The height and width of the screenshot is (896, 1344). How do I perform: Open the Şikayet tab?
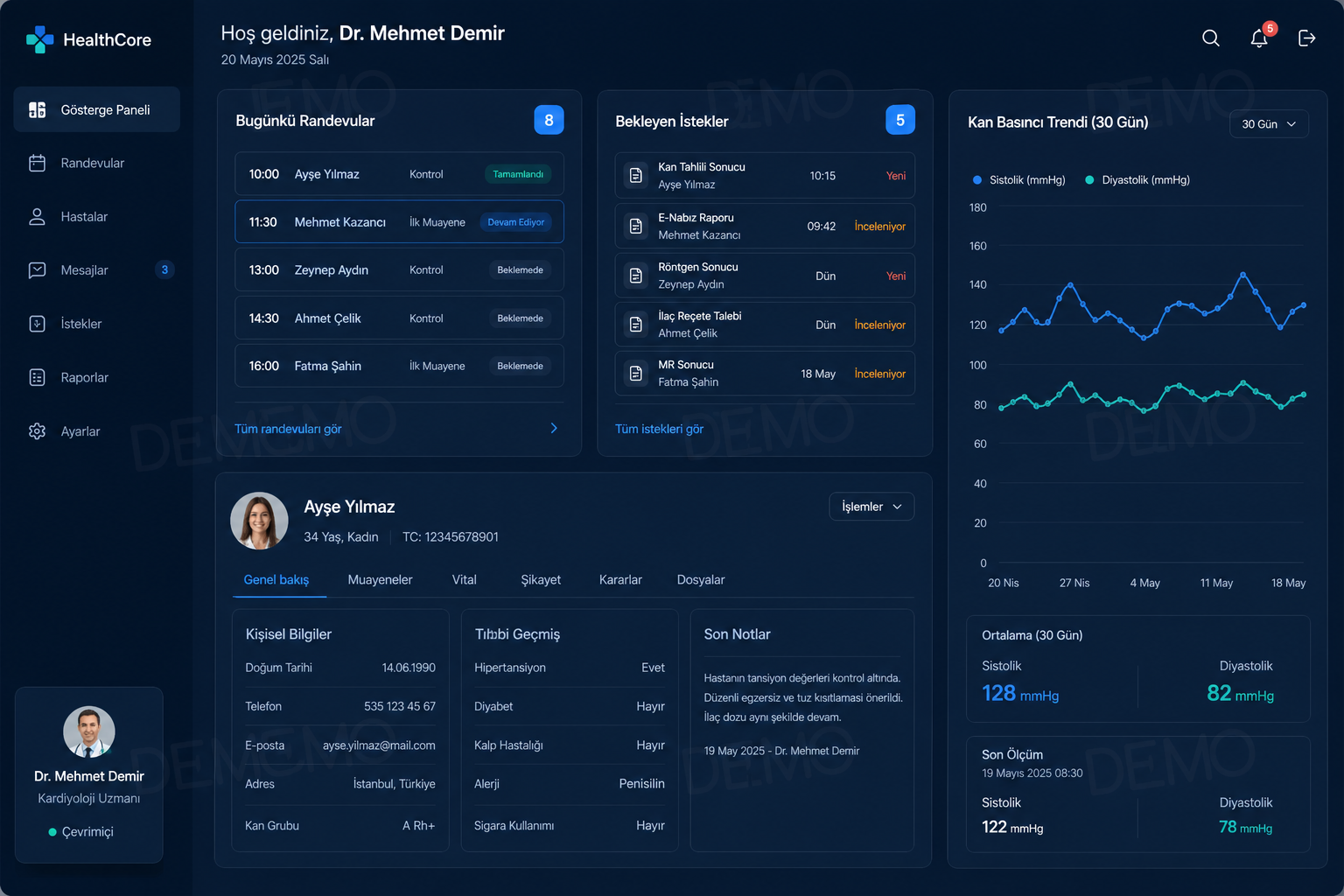(541, 580)
